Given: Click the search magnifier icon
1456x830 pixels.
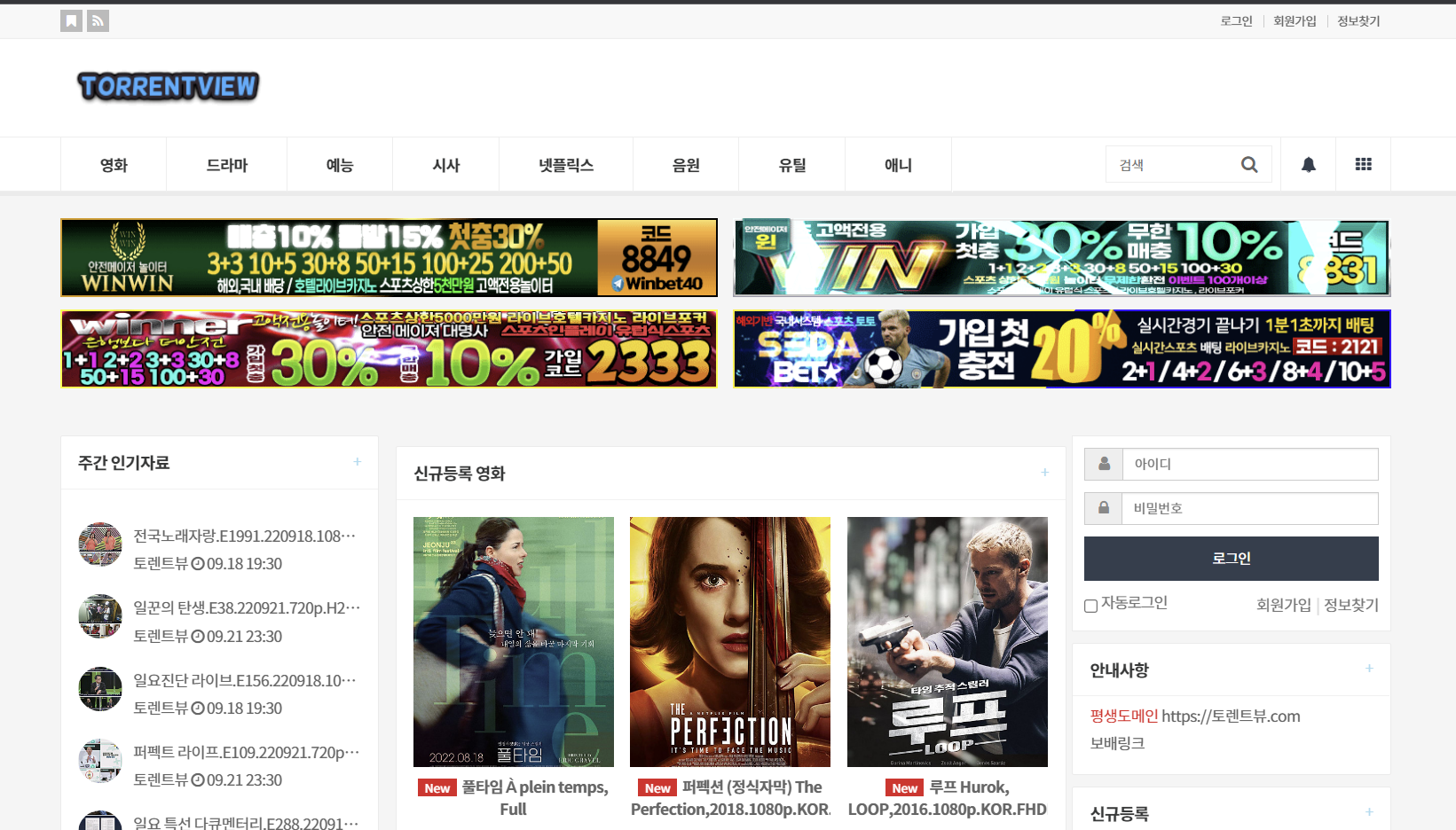Looking at the screenshot, I should pyautogui.click(x=1249, y=164).
